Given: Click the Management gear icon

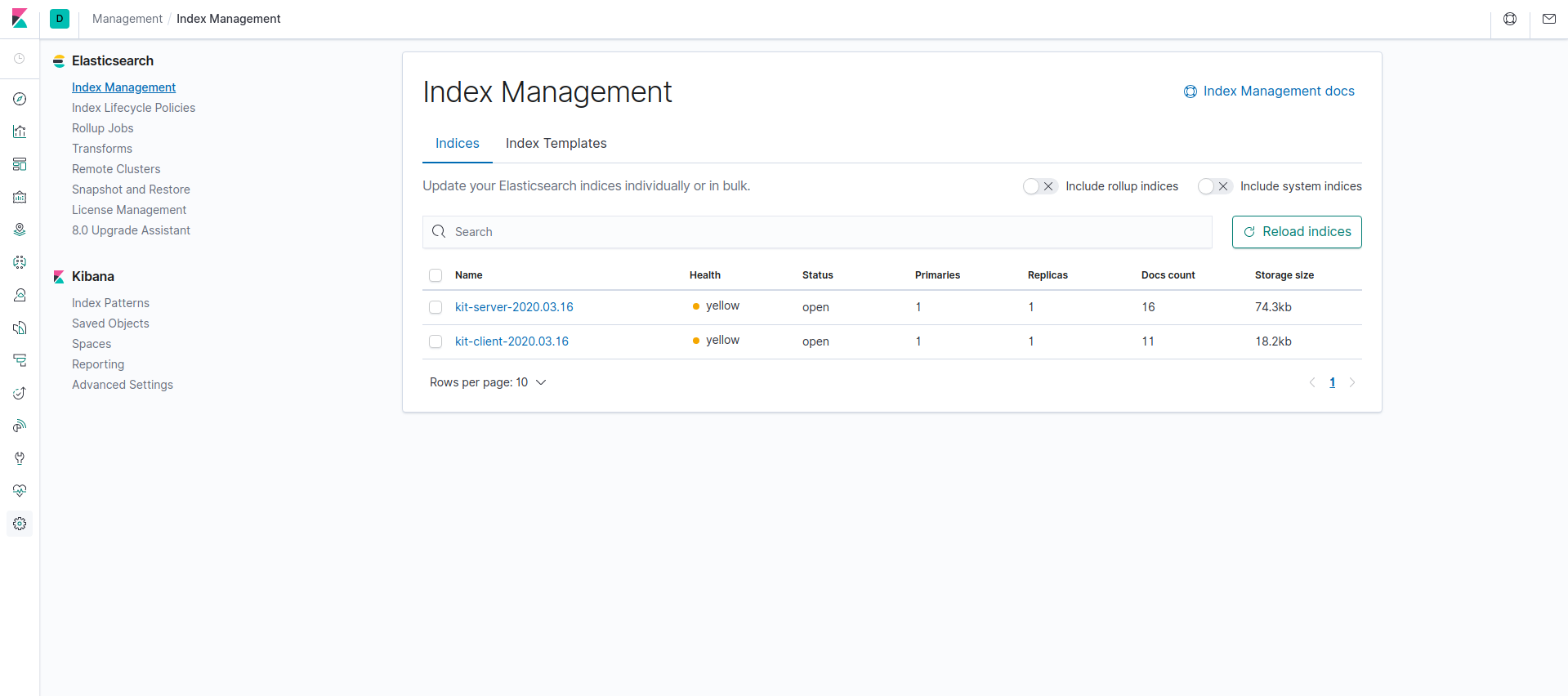Looking at the screenshot, I should [x=20, y=524].
